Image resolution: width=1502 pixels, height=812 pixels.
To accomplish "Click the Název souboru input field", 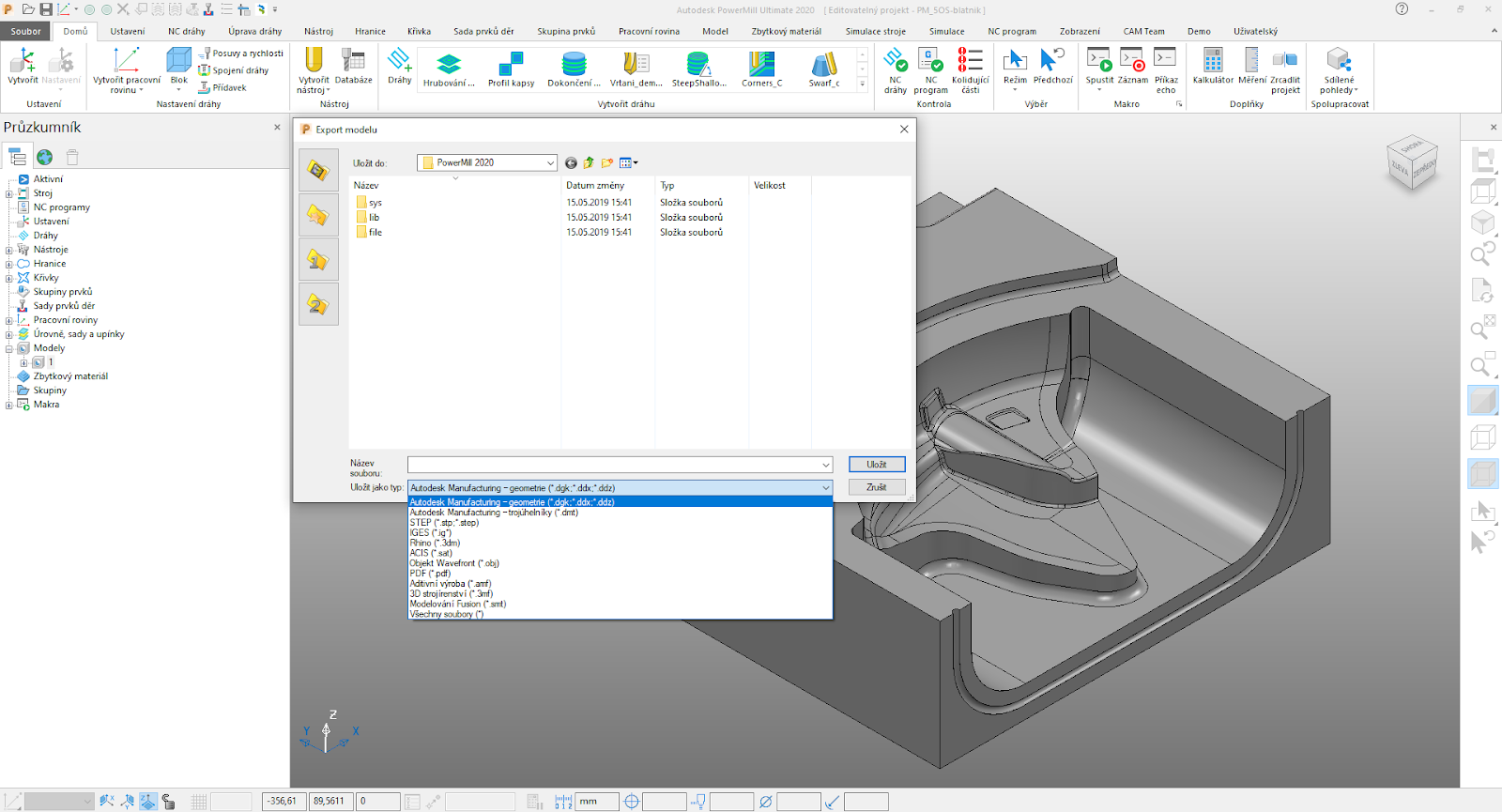I will click(614, 465).
